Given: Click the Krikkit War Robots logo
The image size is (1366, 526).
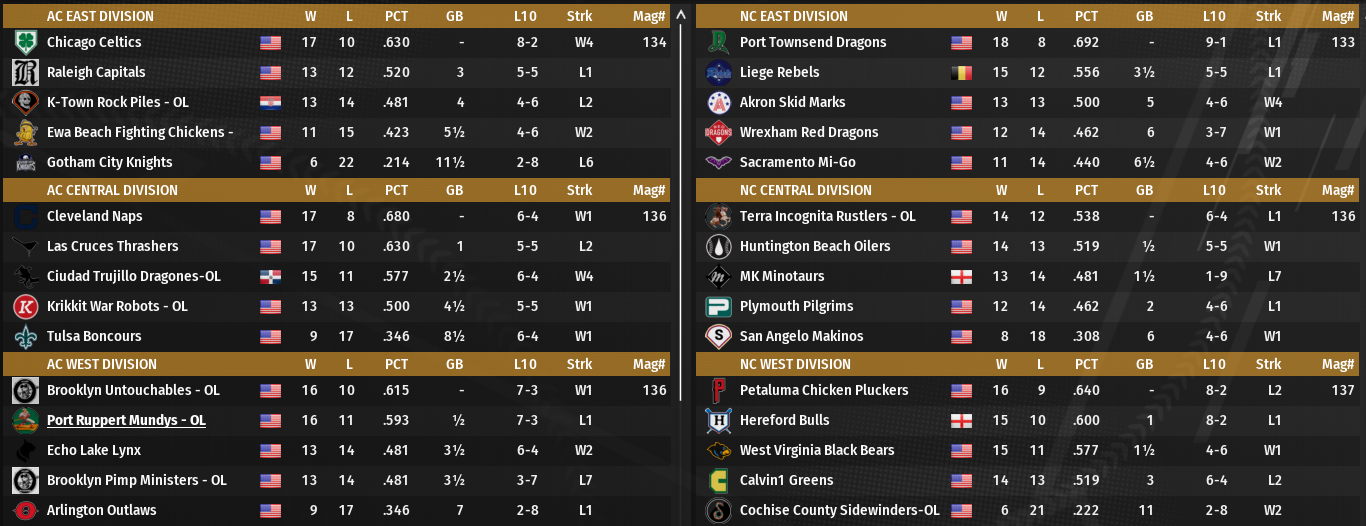Looking at the screenshot, I should point(26,307).
